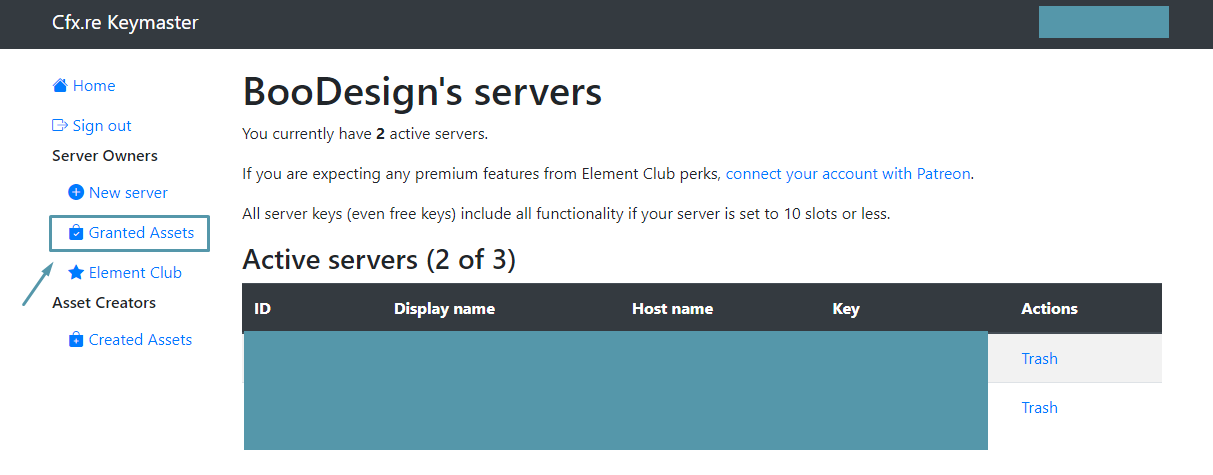Click the New server plus icon
The height and width of the screenshot is (475, 1213).
click(x=76, y=192)
